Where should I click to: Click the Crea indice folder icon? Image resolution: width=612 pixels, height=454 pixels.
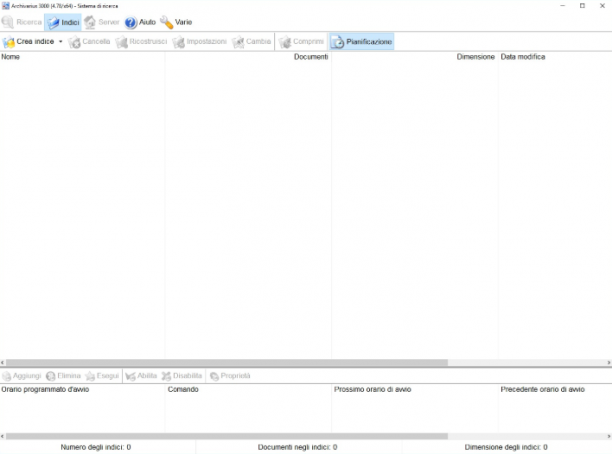point(9,42)
